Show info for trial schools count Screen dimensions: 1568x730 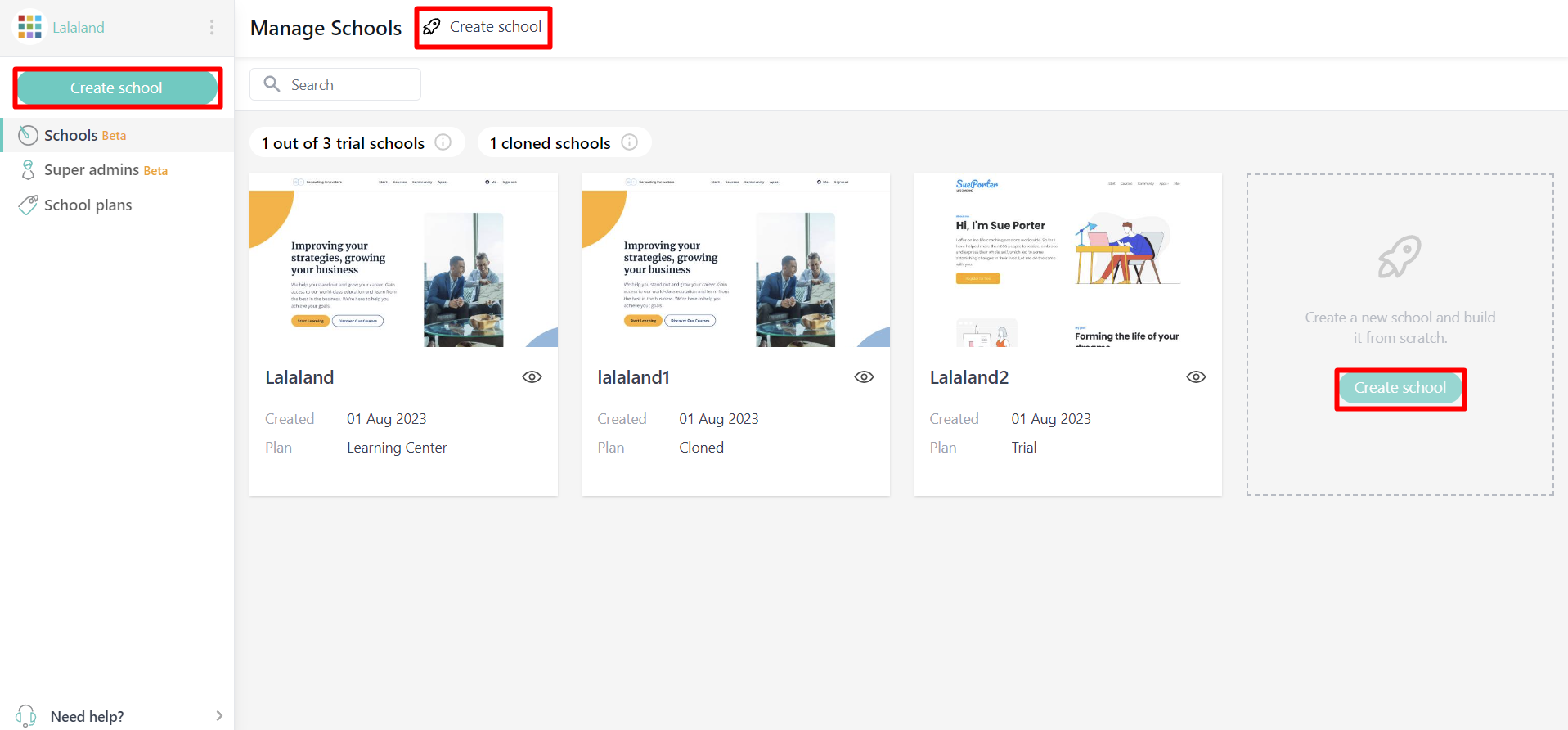click(x=443, y=142)
